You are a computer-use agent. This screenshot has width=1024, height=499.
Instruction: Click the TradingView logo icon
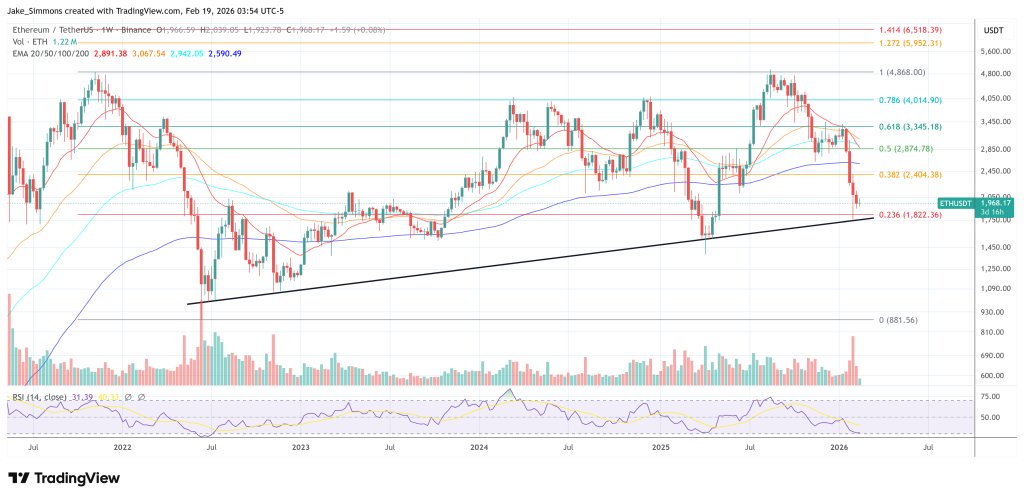tap(18, 478)
